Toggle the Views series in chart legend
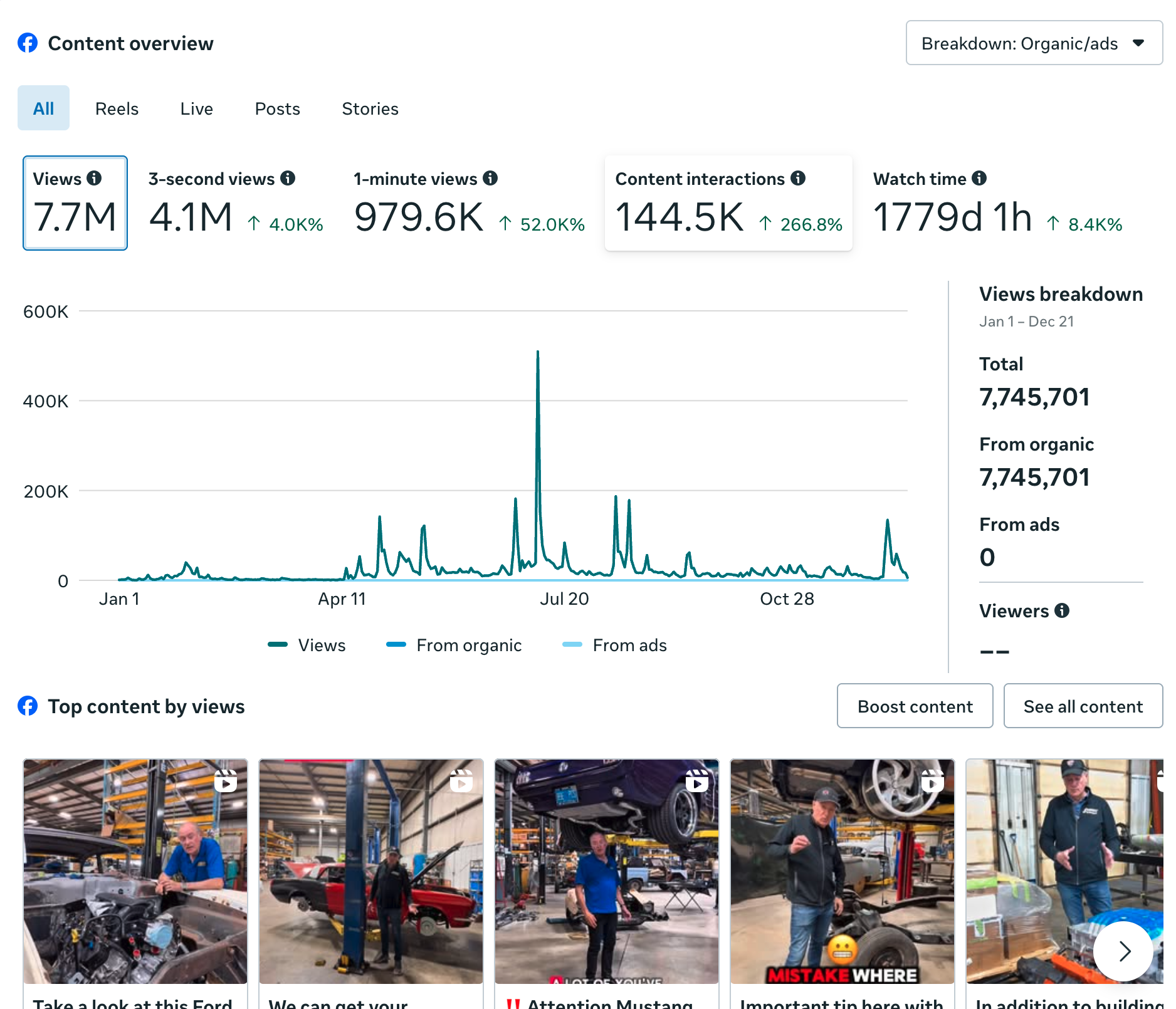1176x1009 pixels. (x=307, y=645)
